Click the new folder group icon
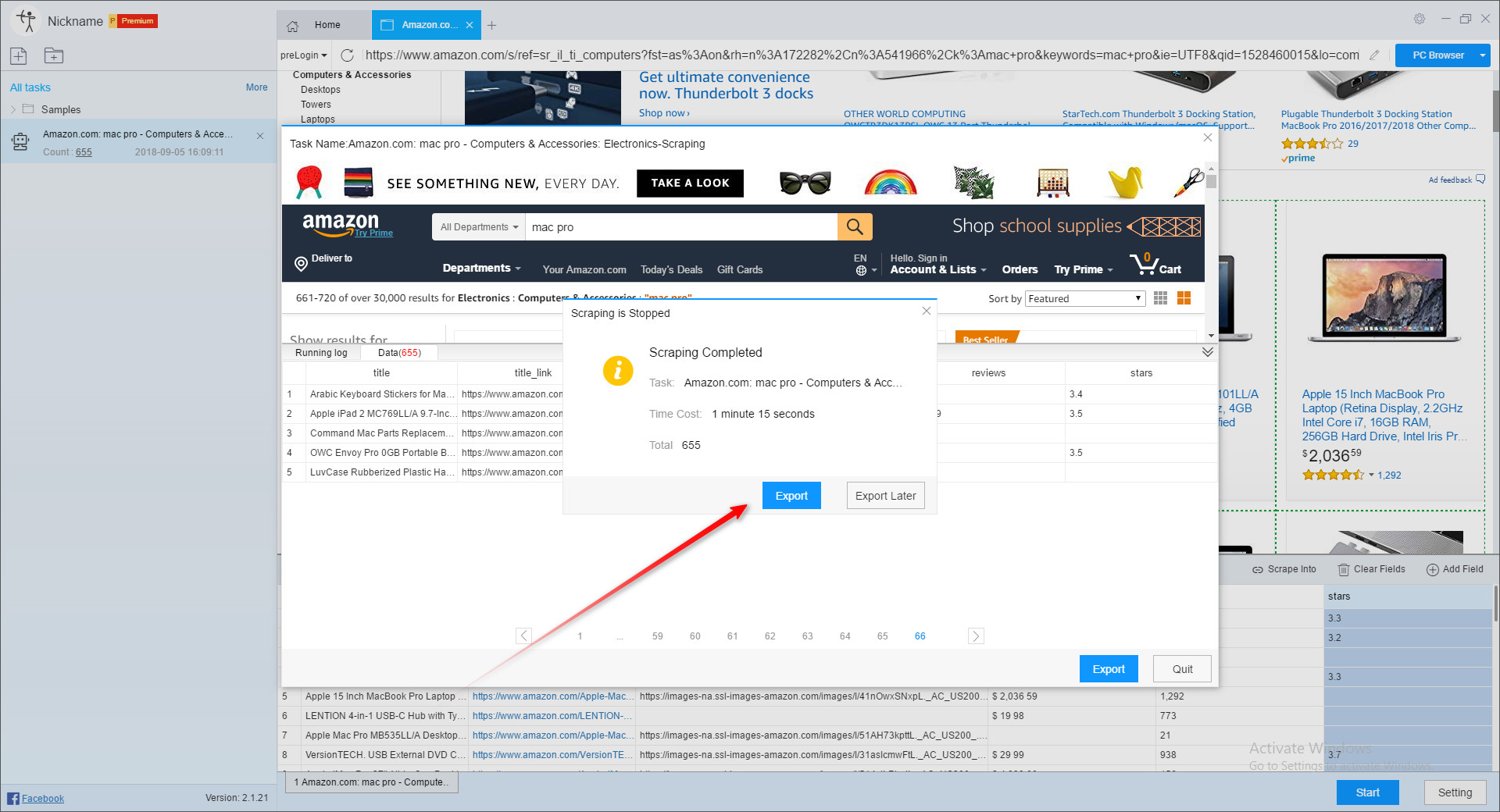Image resolution: width=1500 pixels, height=812 pixels. 54,55
